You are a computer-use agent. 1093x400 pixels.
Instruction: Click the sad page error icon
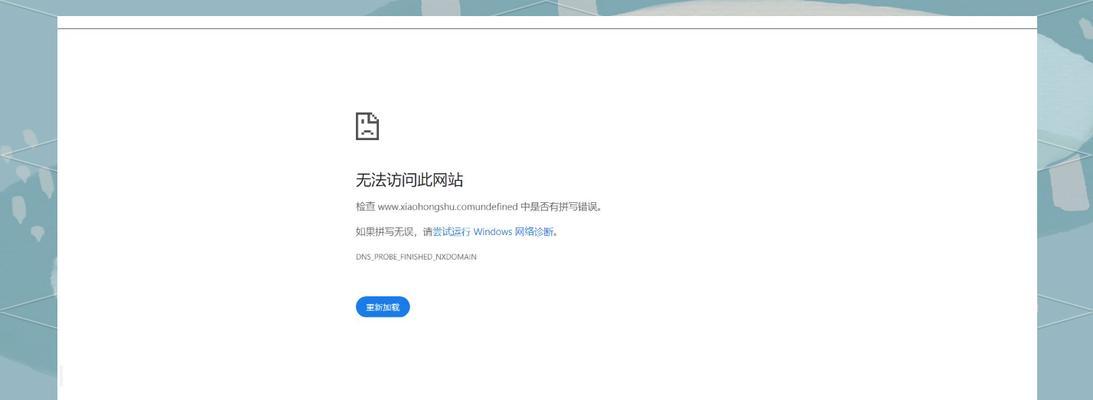pos(367,126)
